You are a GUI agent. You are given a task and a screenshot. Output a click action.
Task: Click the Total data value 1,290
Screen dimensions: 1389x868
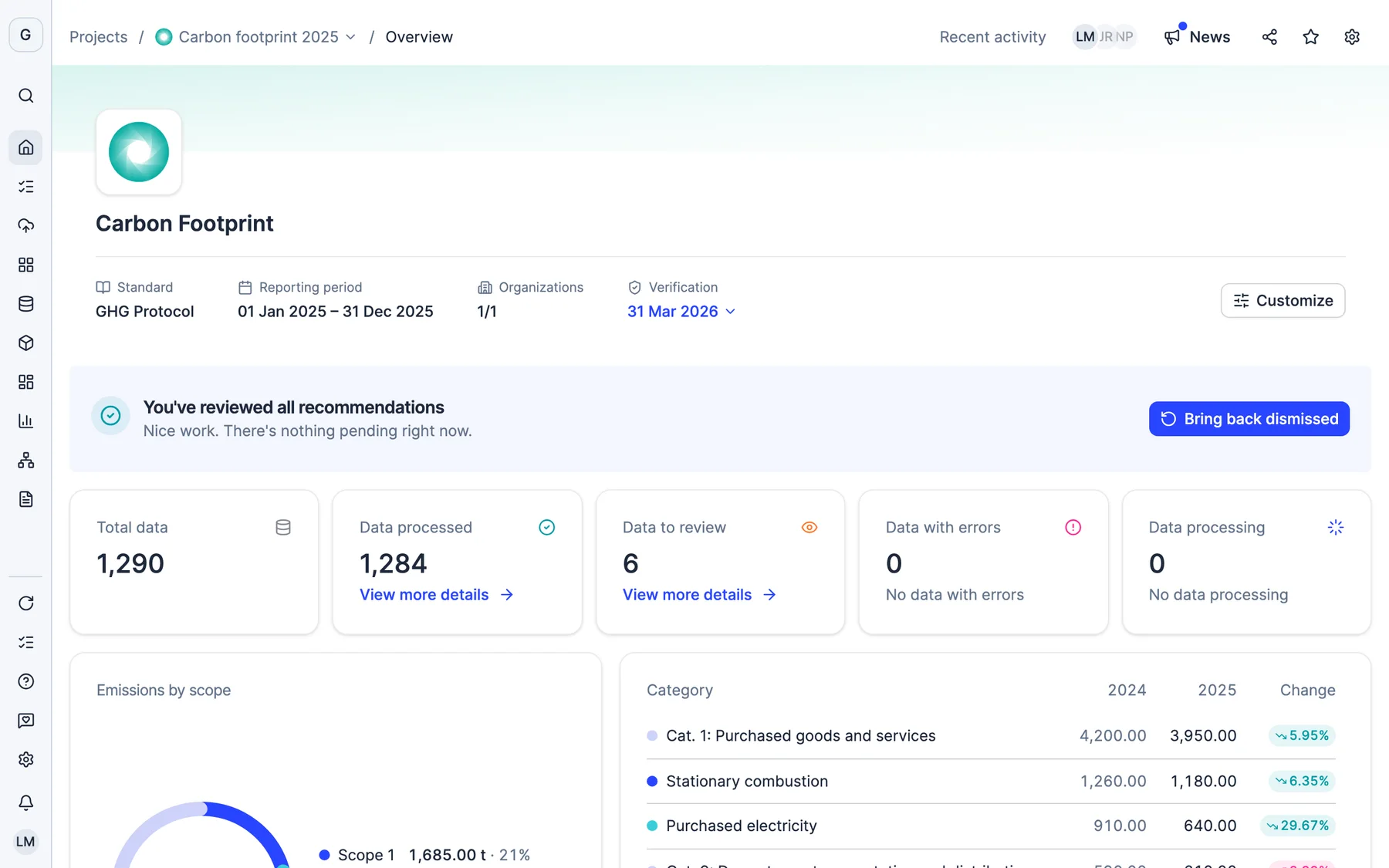130,564
